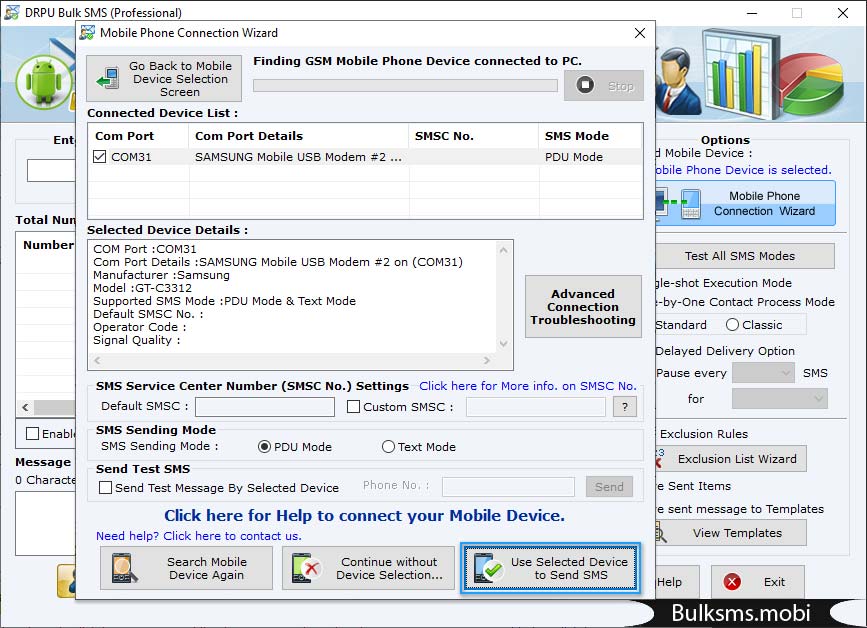This screenshot has width=867, height=628.
Task: Open Exclusion List Wizard in main window
Action: pyautogui.click(x=730, y=459)
